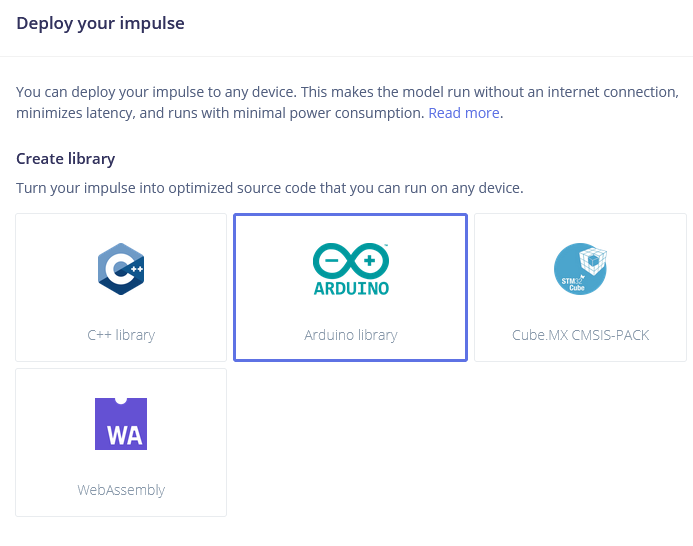The width and height of the screenshot is (693, 546).
Task: Select the 'Cube.MX CMSIS-PACK' label
Action: (580, 335)
